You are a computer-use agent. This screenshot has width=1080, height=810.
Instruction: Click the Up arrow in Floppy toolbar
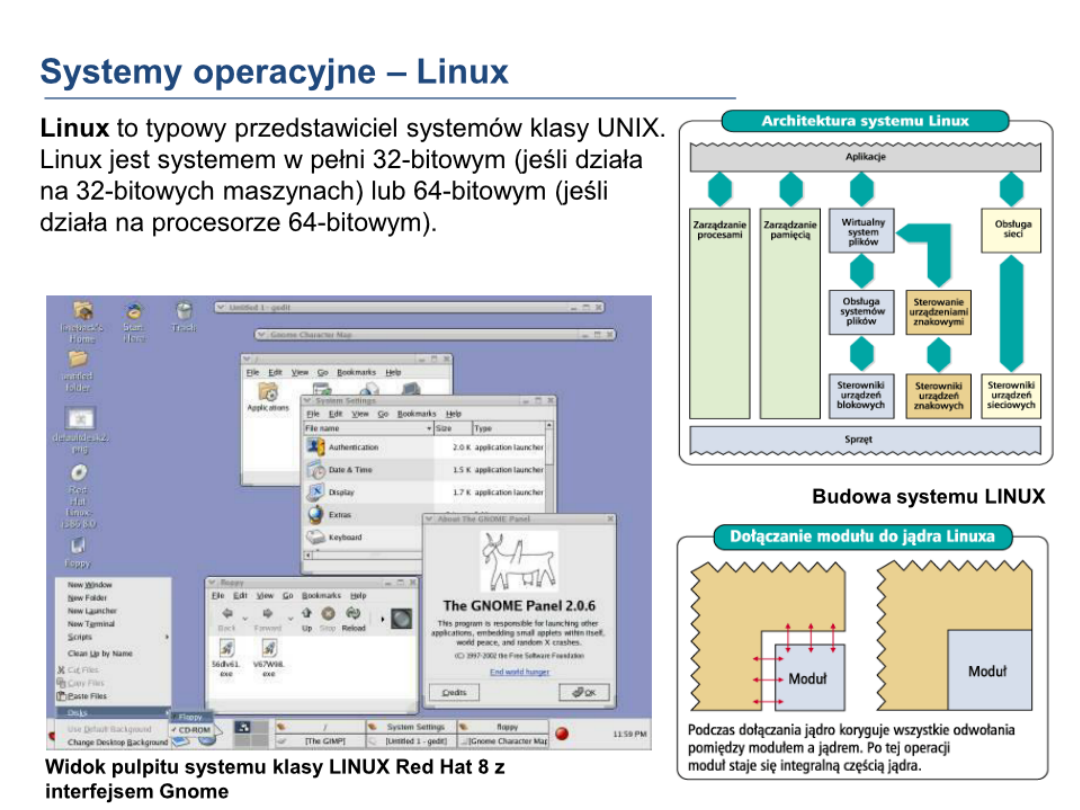tap(307, 614)
